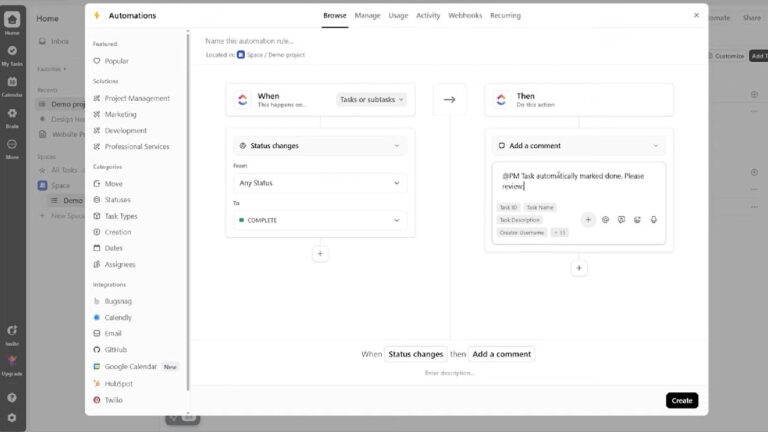Switch to the Usage tab
The height and width of the screenshot is (432, 768).
tap(398, 16)
